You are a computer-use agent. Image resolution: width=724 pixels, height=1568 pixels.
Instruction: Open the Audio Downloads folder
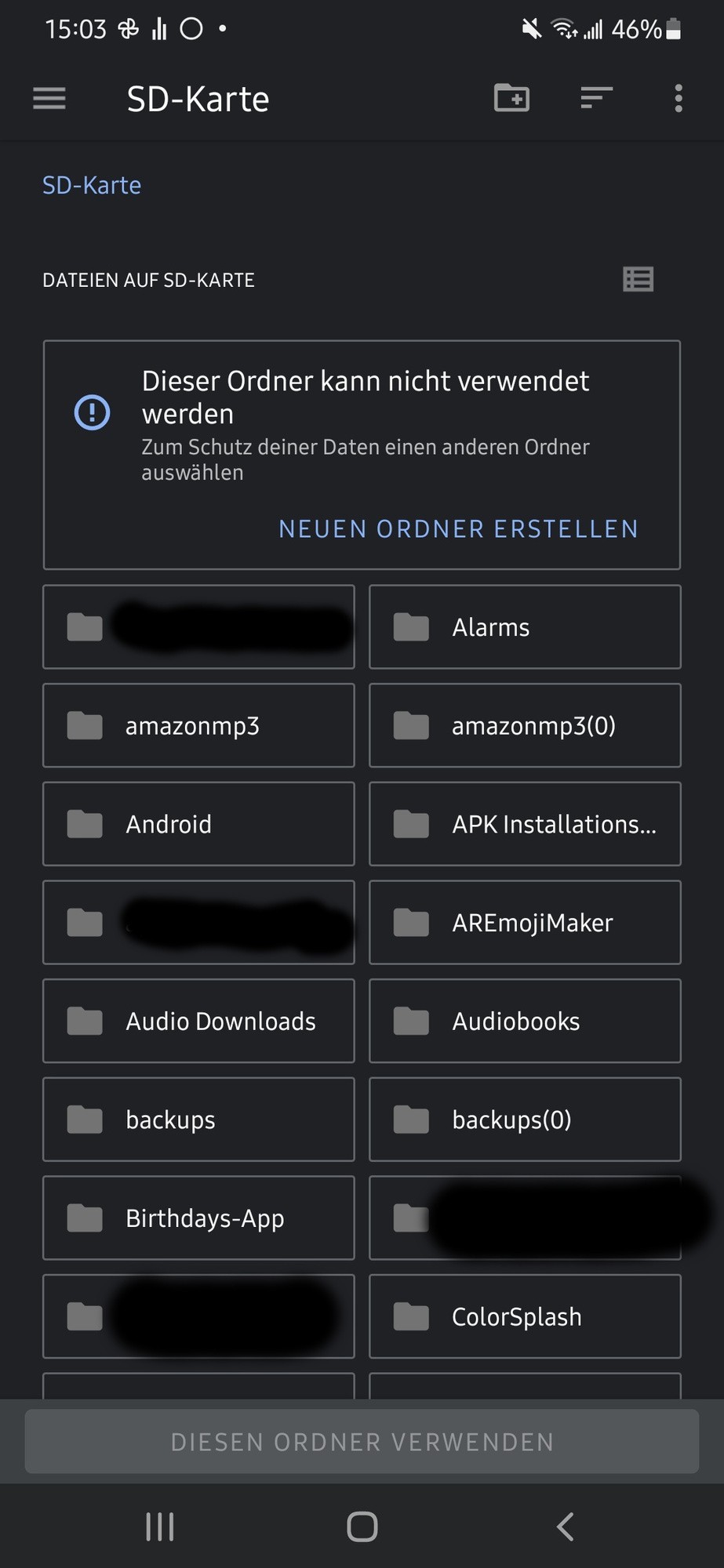pos(198,1022)
